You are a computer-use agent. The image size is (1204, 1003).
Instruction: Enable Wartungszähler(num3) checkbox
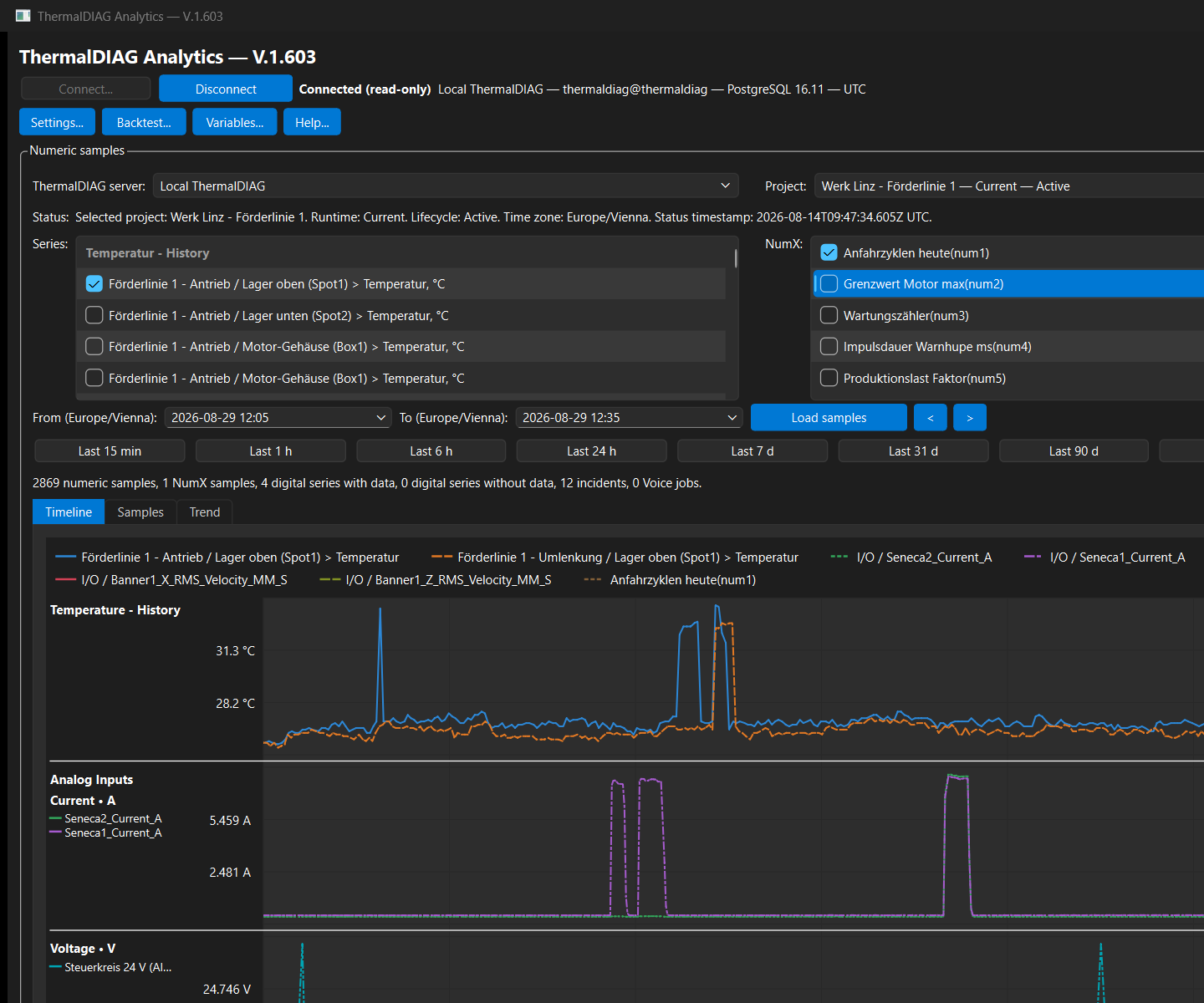tap(829, 315)
